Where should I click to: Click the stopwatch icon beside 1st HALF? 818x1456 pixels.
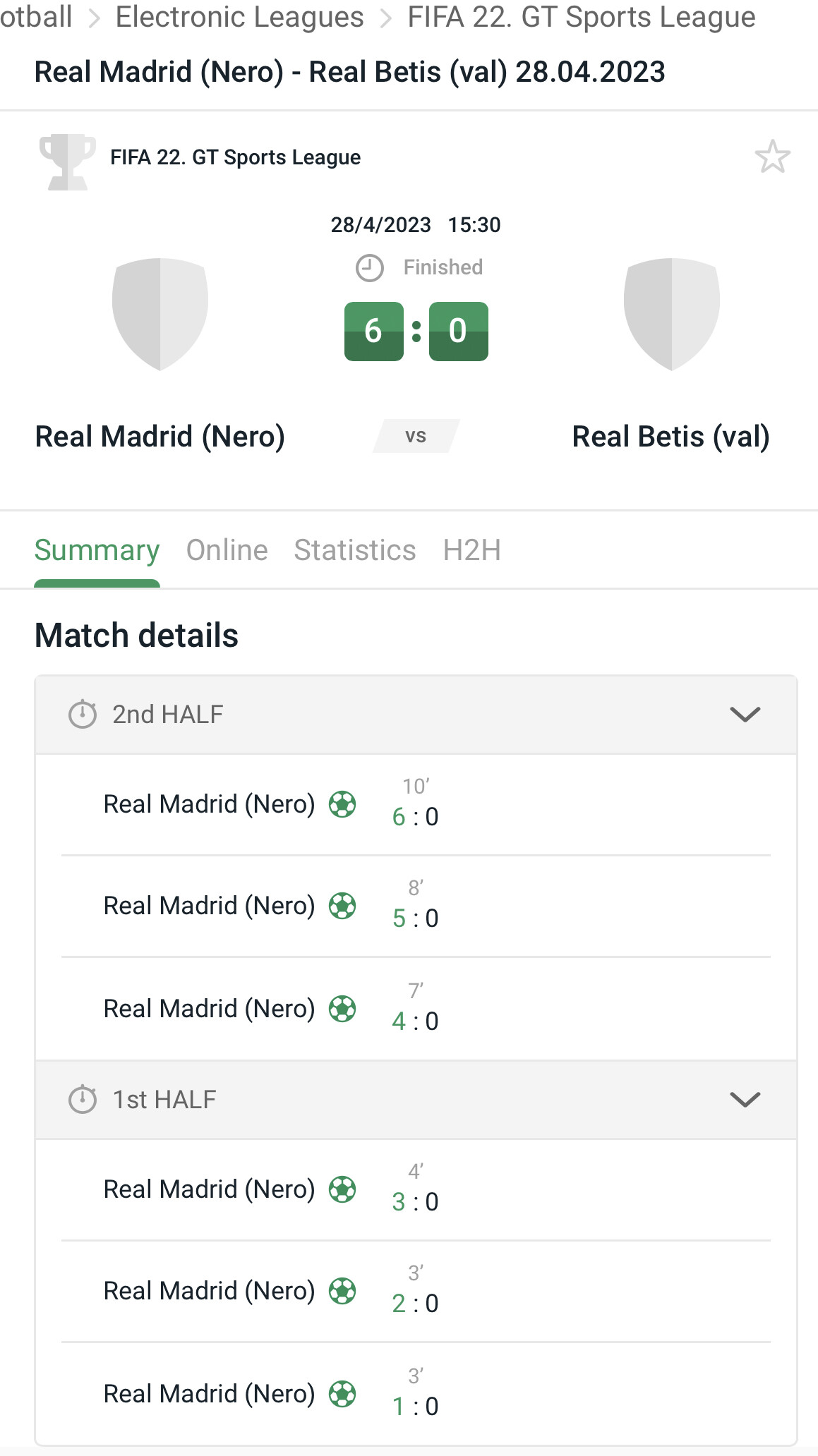83,1099
